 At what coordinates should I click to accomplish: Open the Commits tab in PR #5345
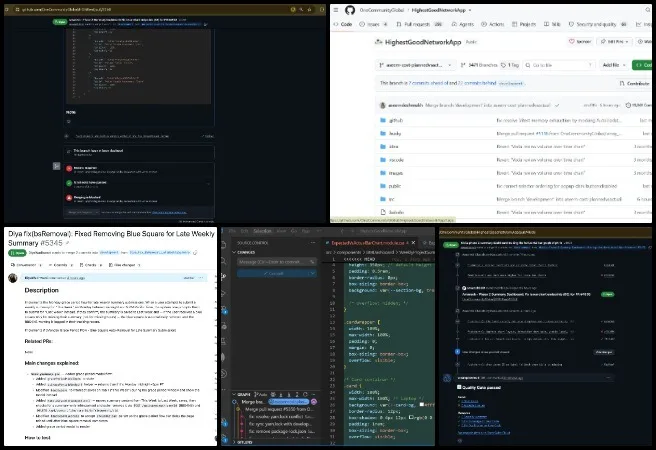coord(60,265)
